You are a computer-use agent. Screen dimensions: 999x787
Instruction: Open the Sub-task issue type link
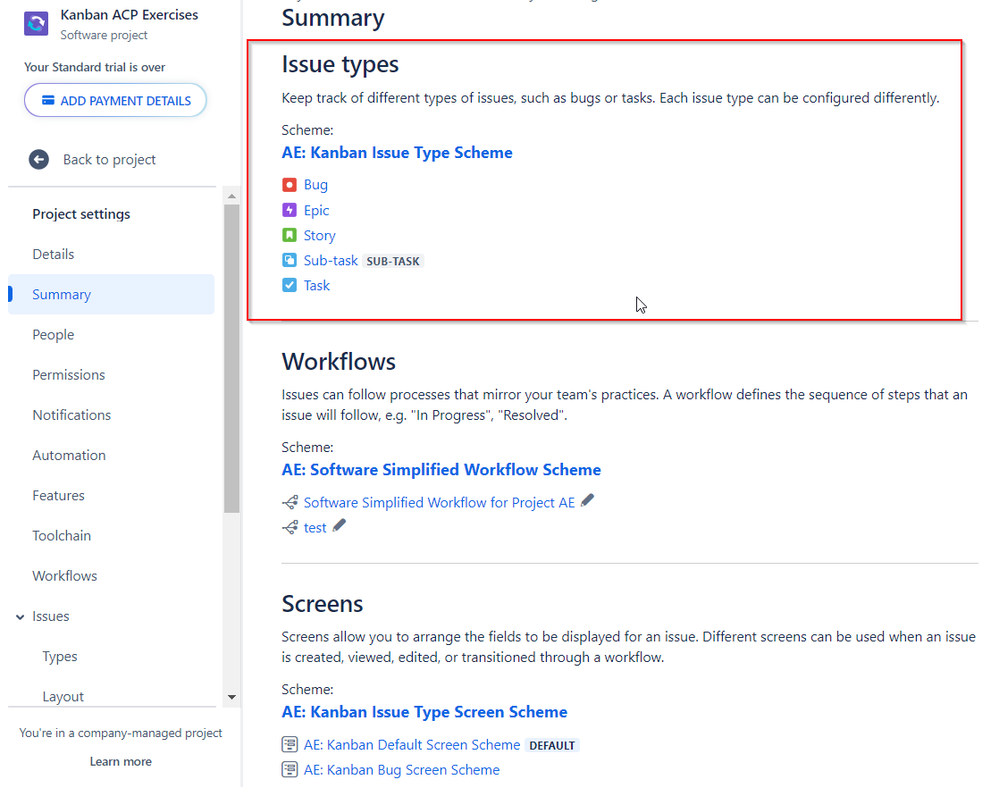(x=331, y=260)
